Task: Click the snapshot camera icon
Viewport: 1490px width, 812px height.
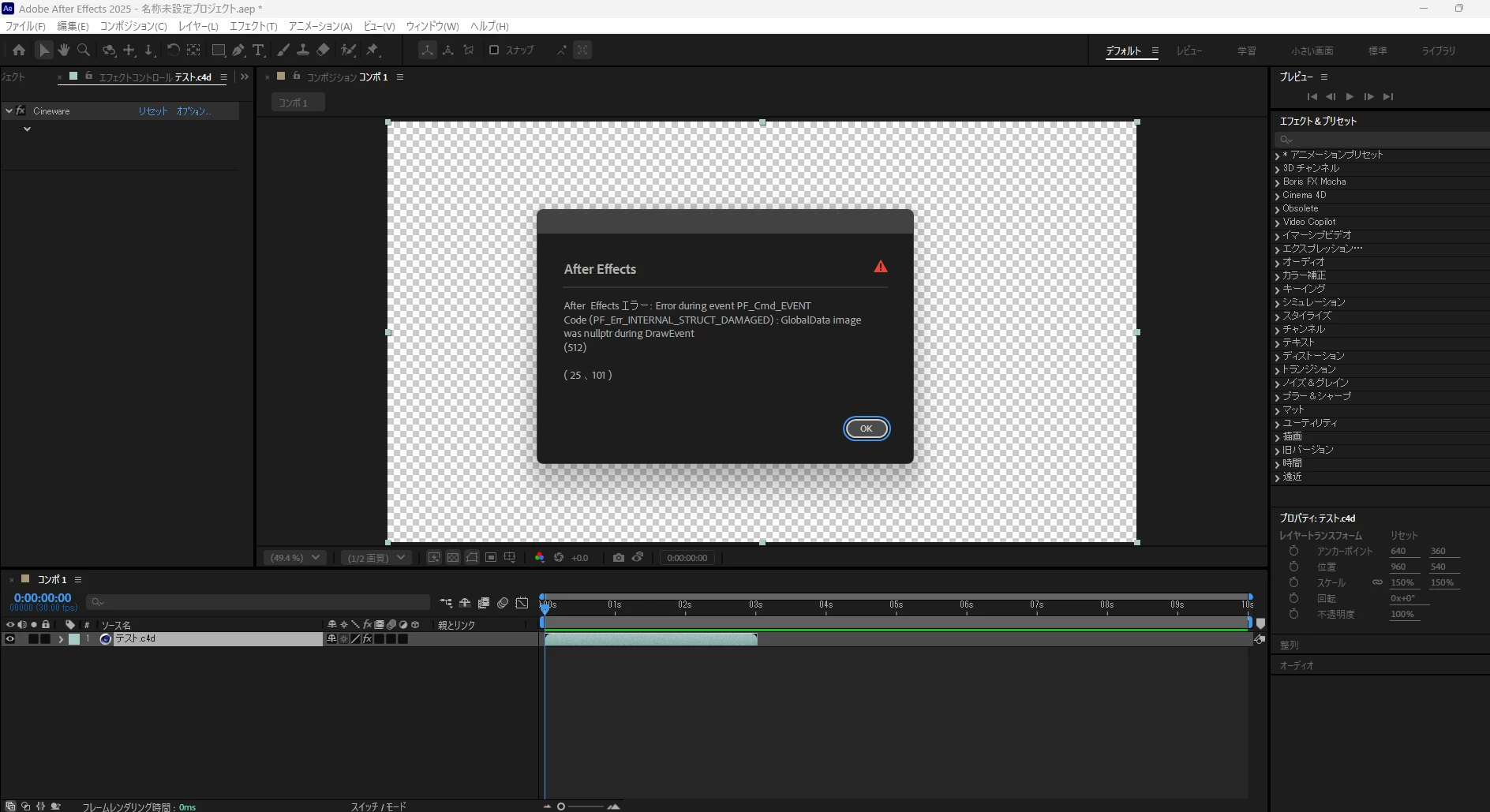Action: 619,557
